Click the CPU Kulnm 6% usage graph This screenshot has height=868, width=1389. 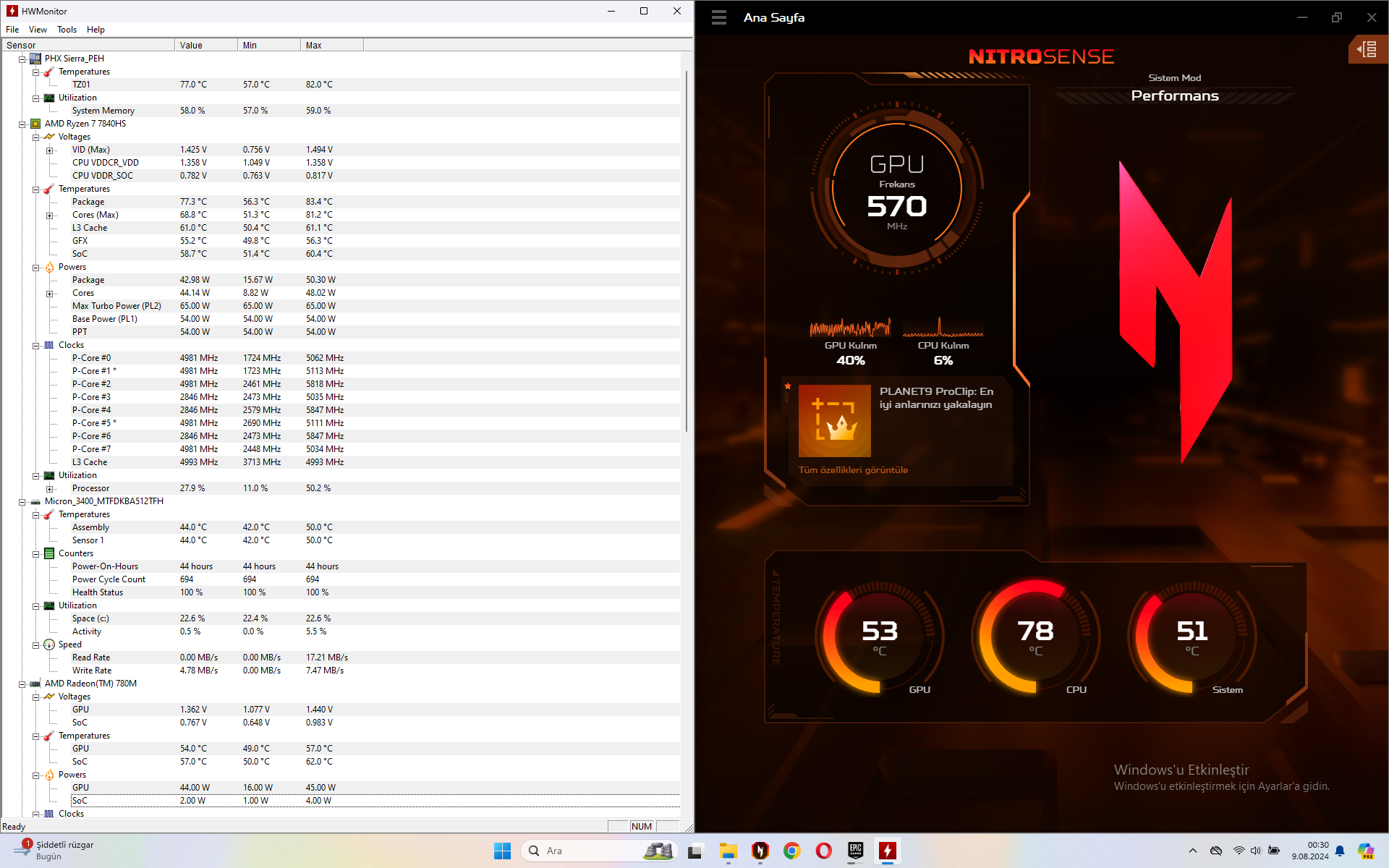(x=943, y=328)
